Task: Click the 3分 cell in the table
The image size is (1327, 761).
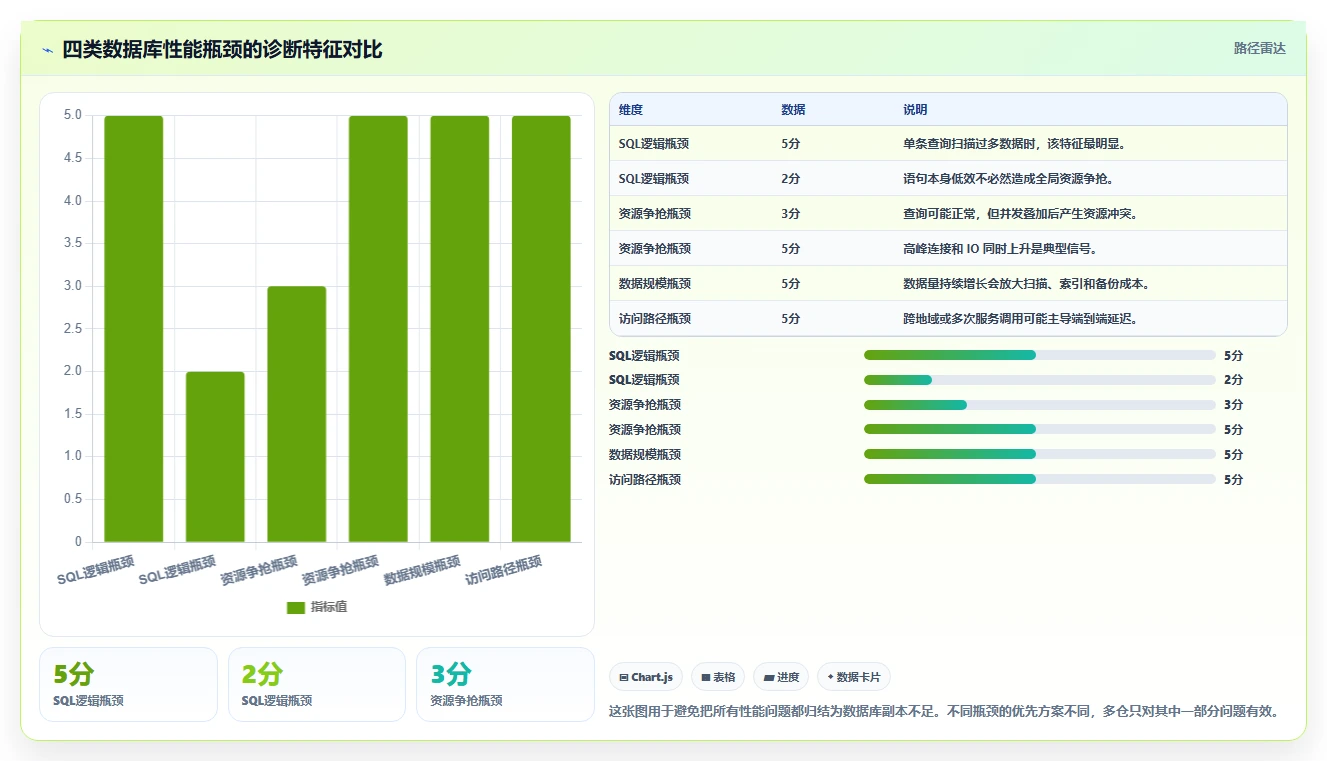Action: [x=791, y=214]
